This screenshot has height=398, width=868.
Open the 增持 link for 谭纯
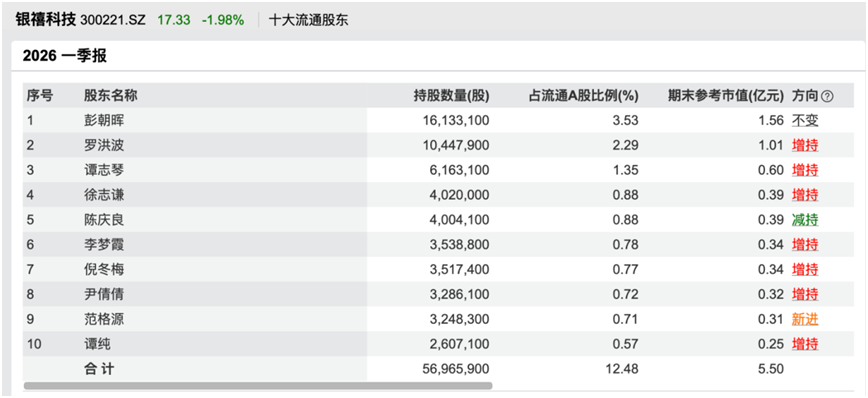coord(805,344)
